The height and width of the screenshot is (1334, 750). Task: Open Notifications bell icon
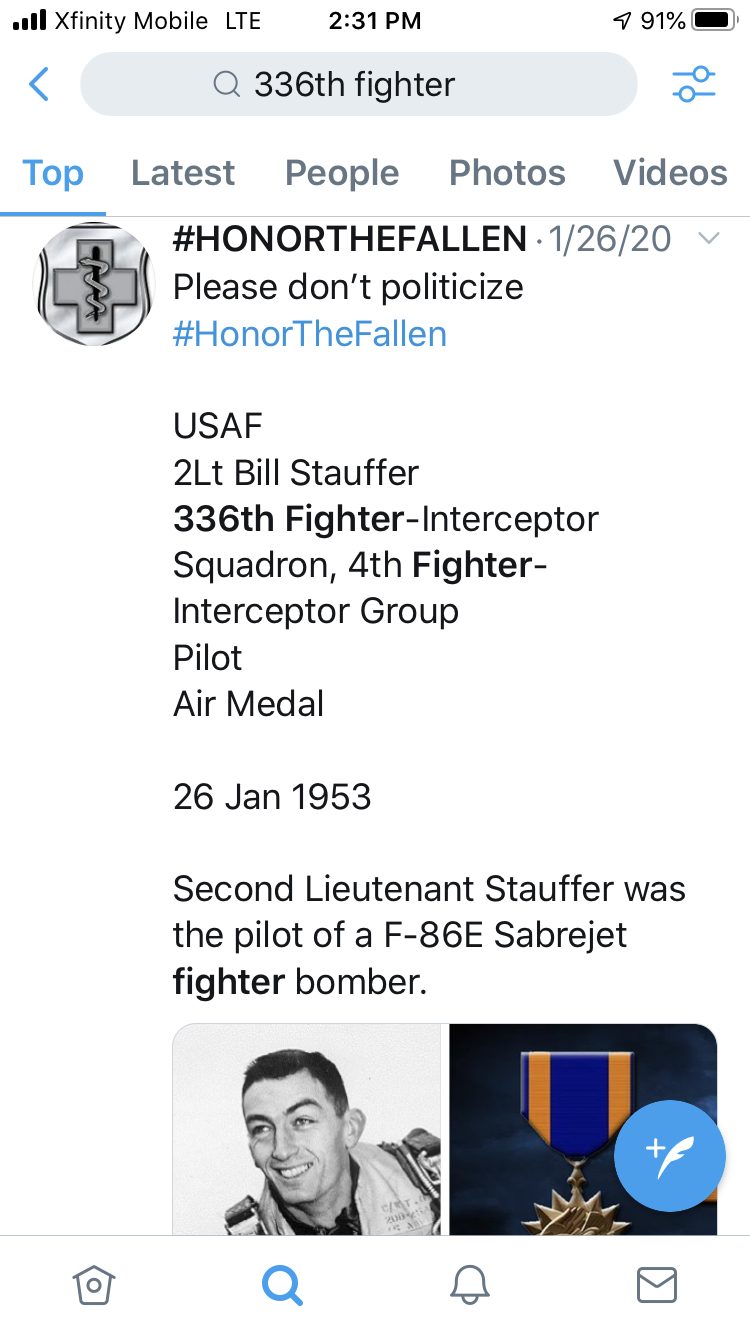(469, 1284)
